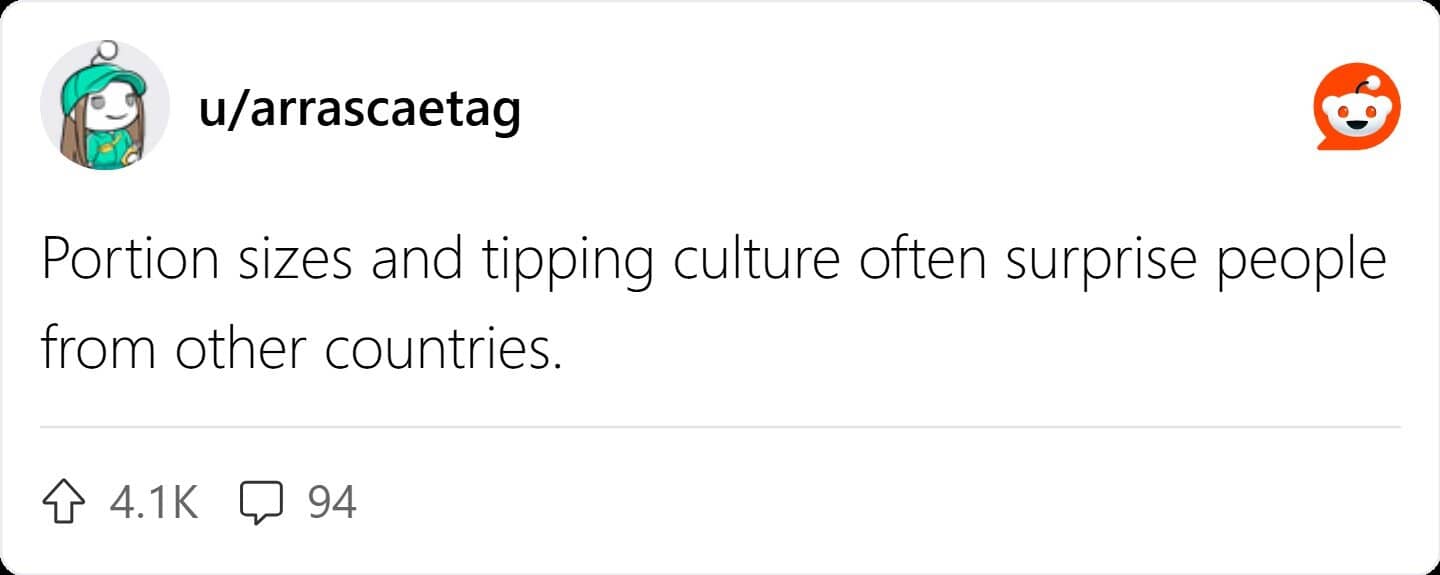Open the avatar of u/arrascaetag
Image resolution: width=1440 pixels, height=575 pixels.
[105, 107]
